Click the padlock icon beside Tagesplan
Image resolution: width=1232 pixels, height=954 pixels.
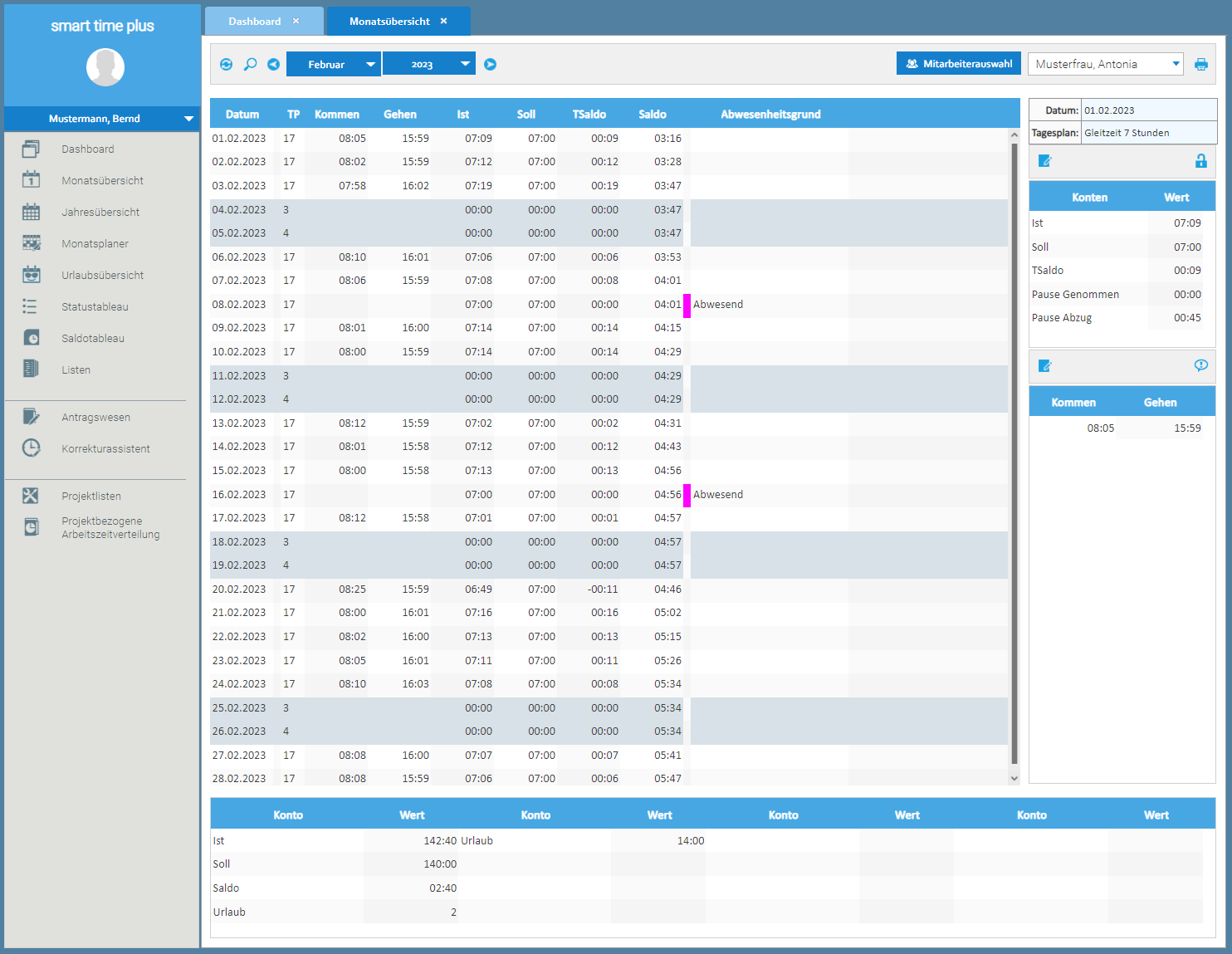pos(1200,161)
